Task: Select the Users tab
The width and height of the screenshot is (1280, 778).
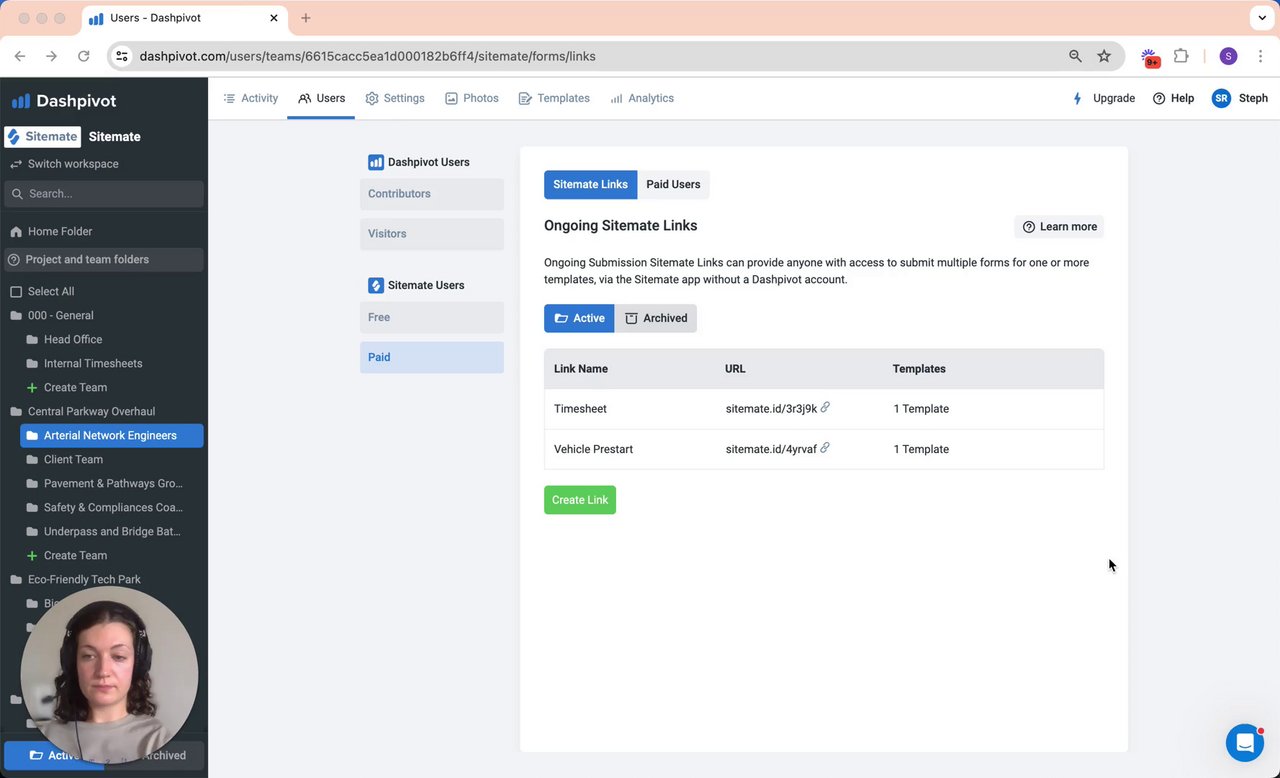Action: pyautogui.click(x=321, y=98)
